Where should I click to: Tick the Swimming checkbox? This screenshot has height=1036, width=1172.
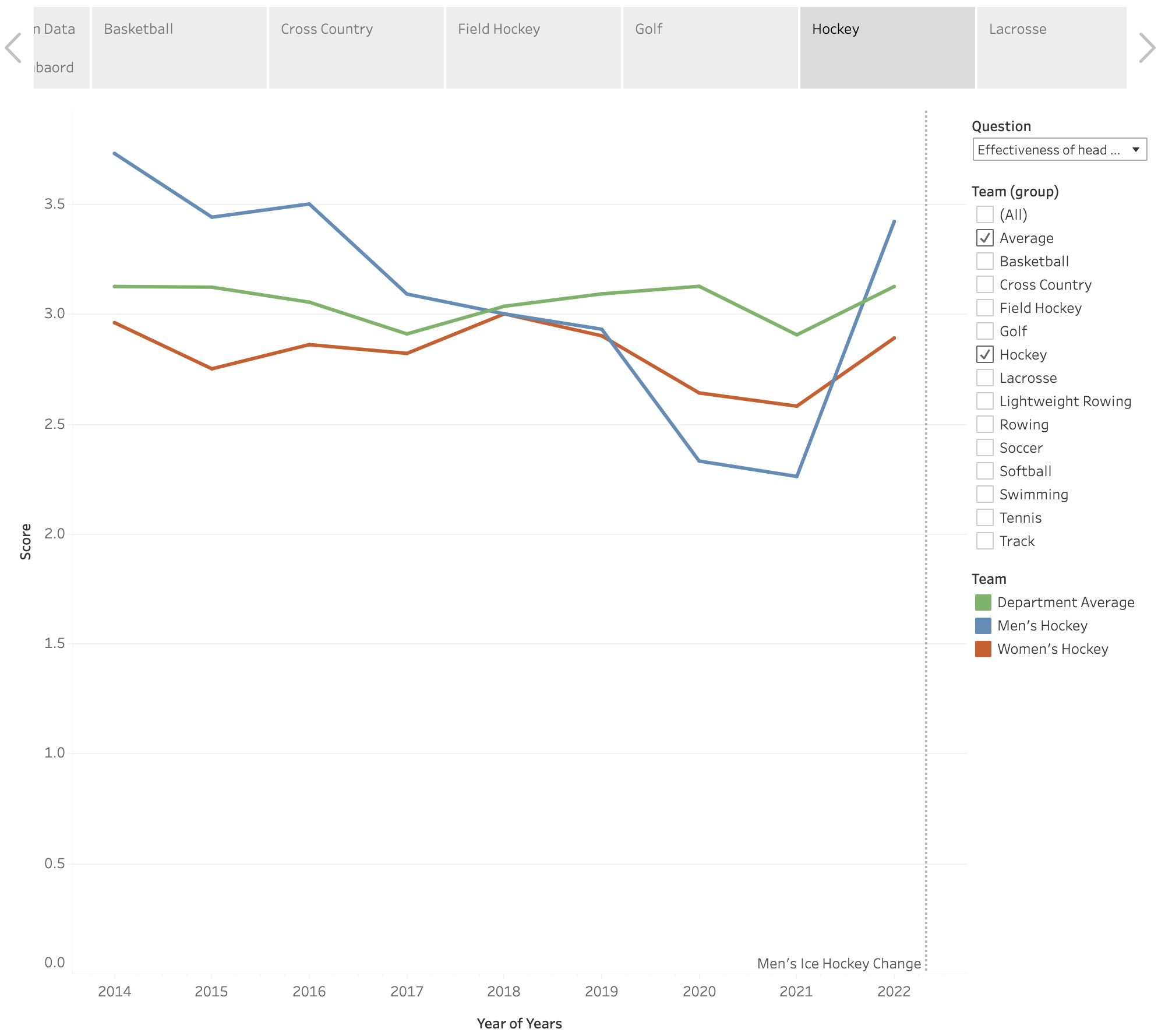point(984,494)
